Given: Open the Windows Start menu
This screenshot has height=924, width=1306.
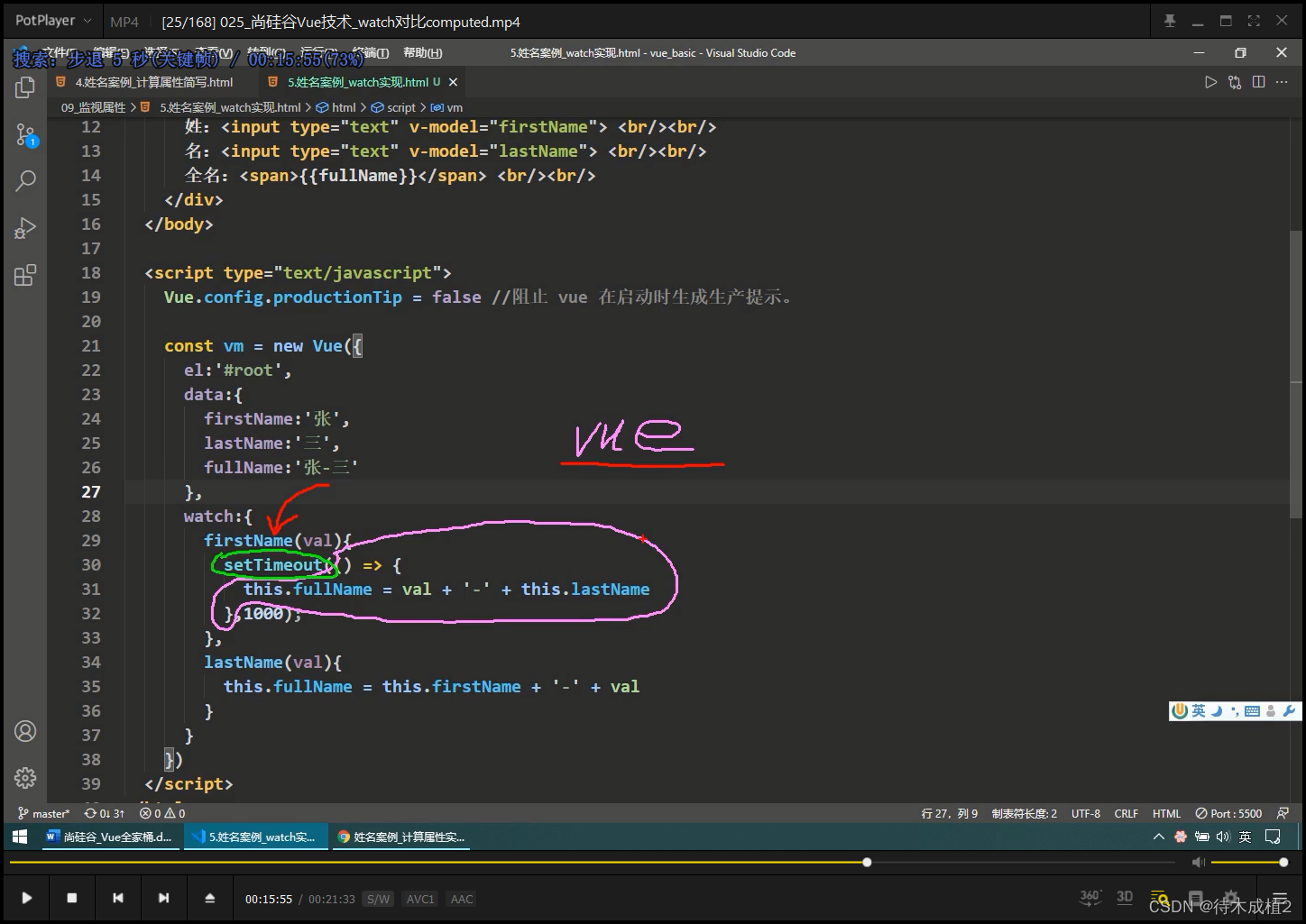Looking at the screenshot, I should pos(20,837).
